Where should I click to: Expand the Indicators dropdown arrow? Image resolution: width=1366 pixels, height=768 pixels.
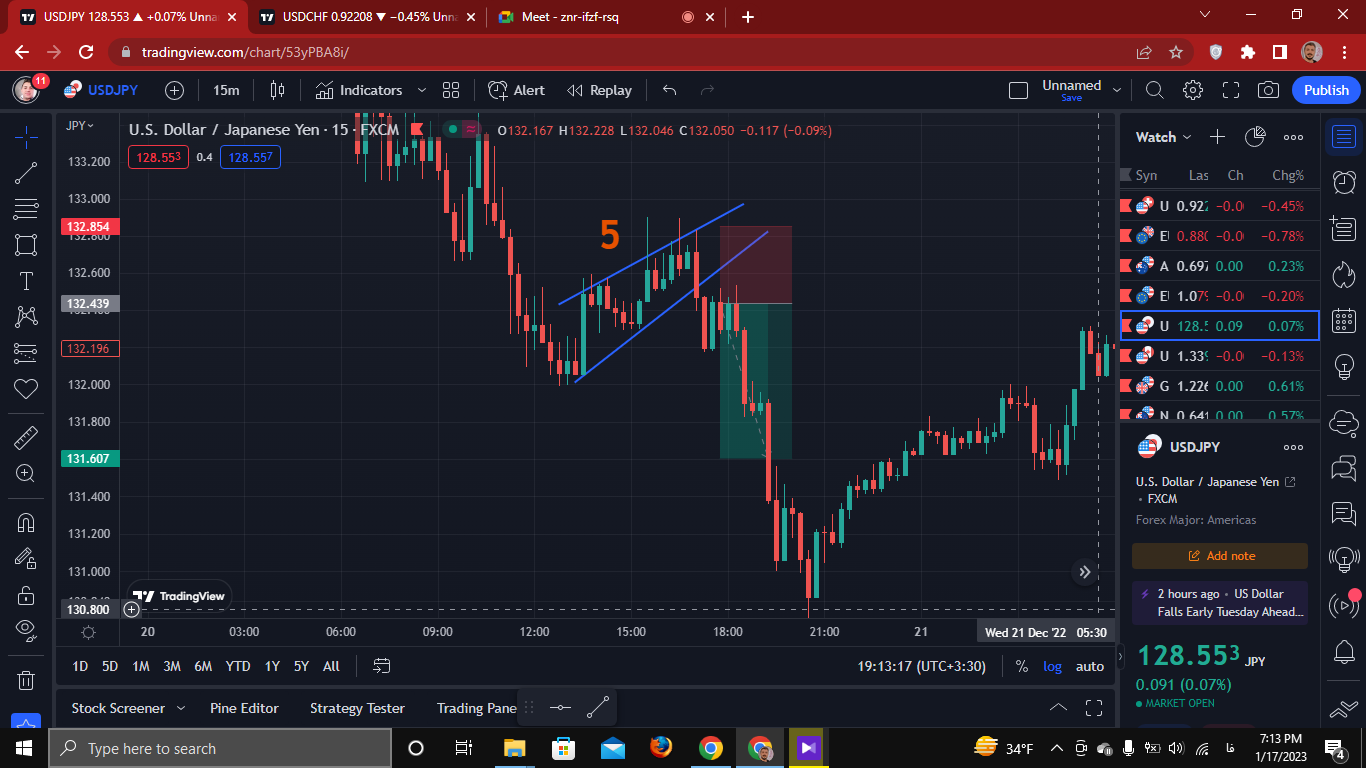point(421,90)
